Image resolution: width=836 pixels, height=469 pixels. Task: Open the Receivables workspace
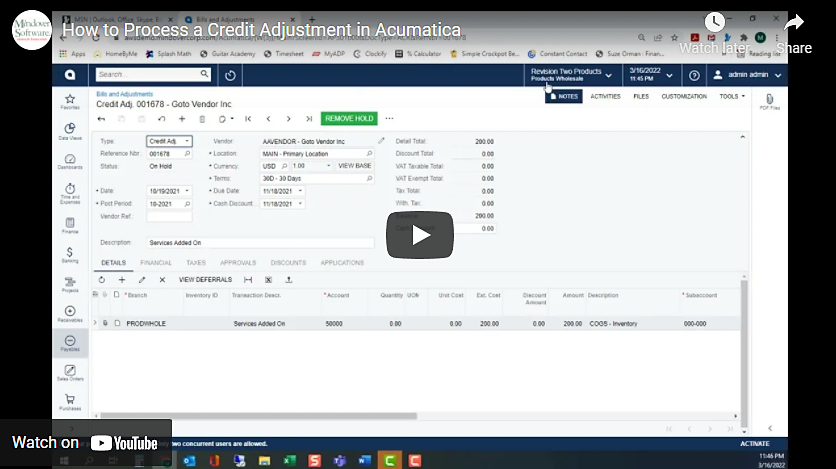point(70,314)
